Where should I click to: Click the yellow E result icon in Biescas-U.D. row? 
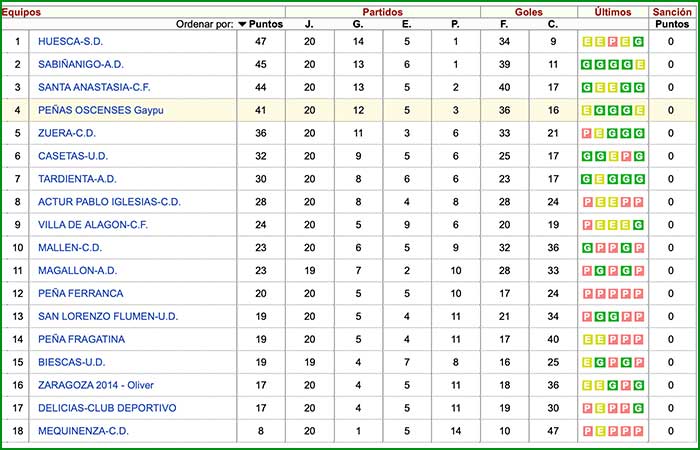587,362
